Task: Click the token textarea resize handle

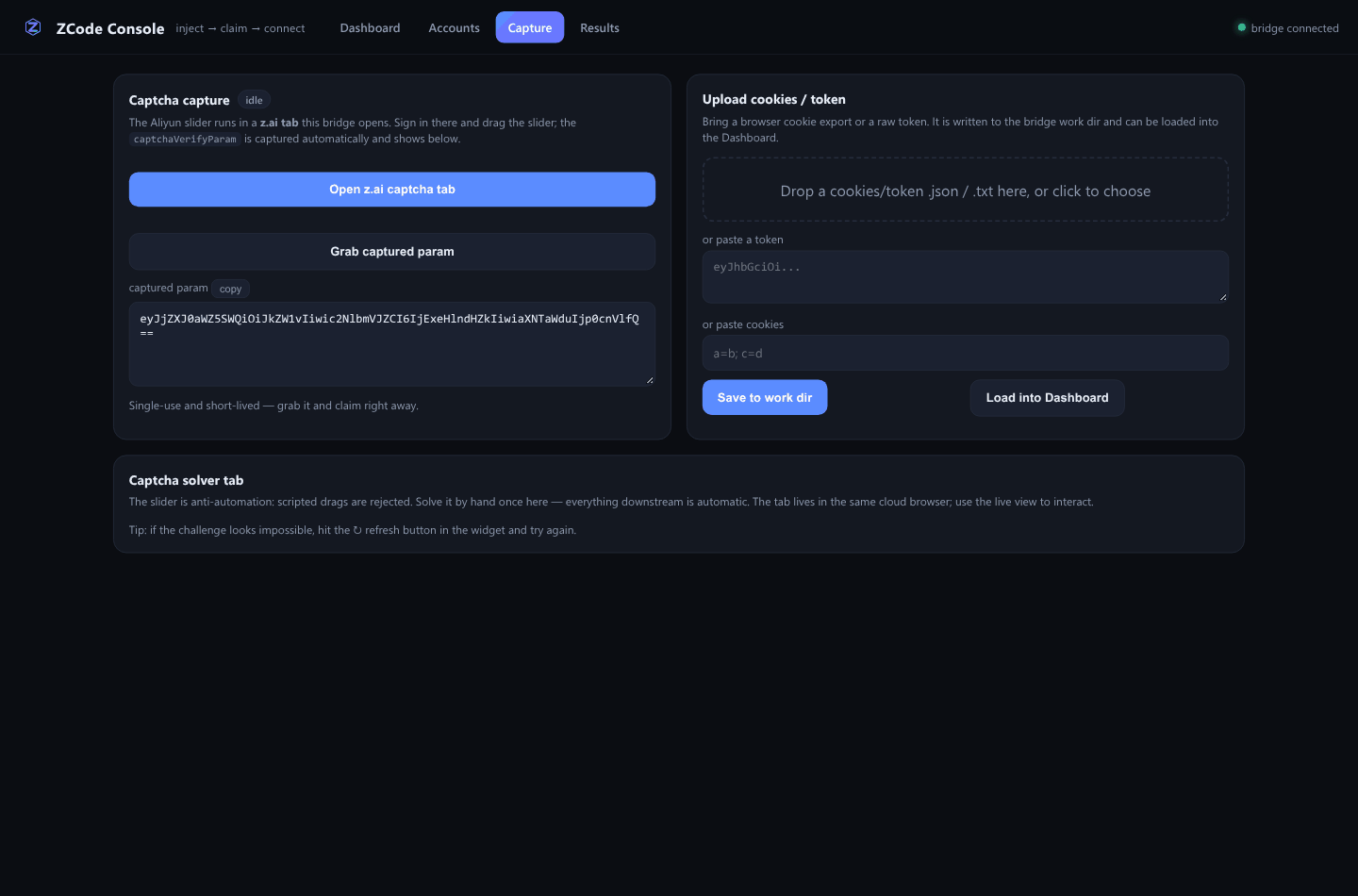Action: 1223,297
